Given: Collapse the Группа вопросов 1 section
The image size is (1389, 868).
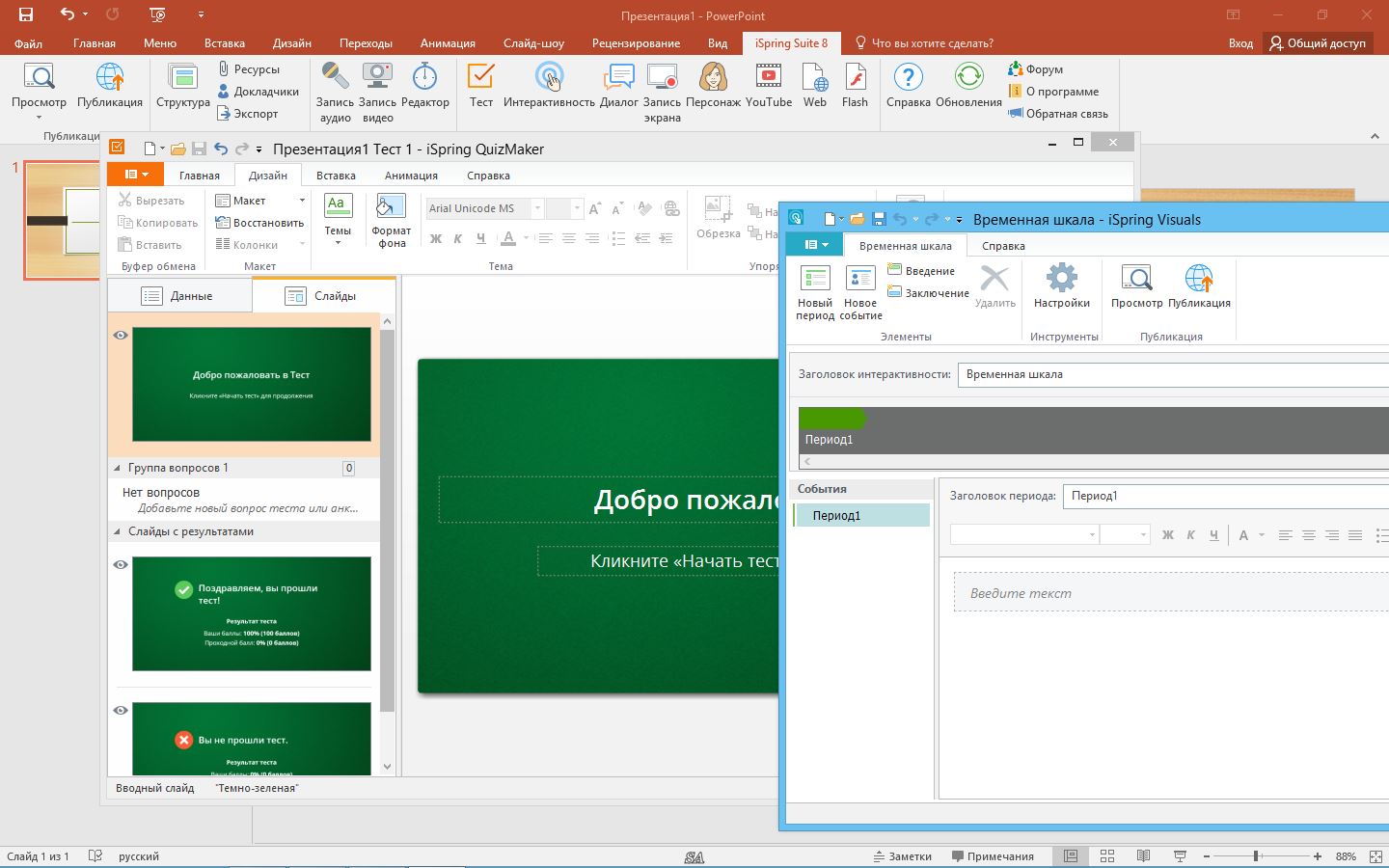Looking at the screenshot, I should (x=118, y=468).
